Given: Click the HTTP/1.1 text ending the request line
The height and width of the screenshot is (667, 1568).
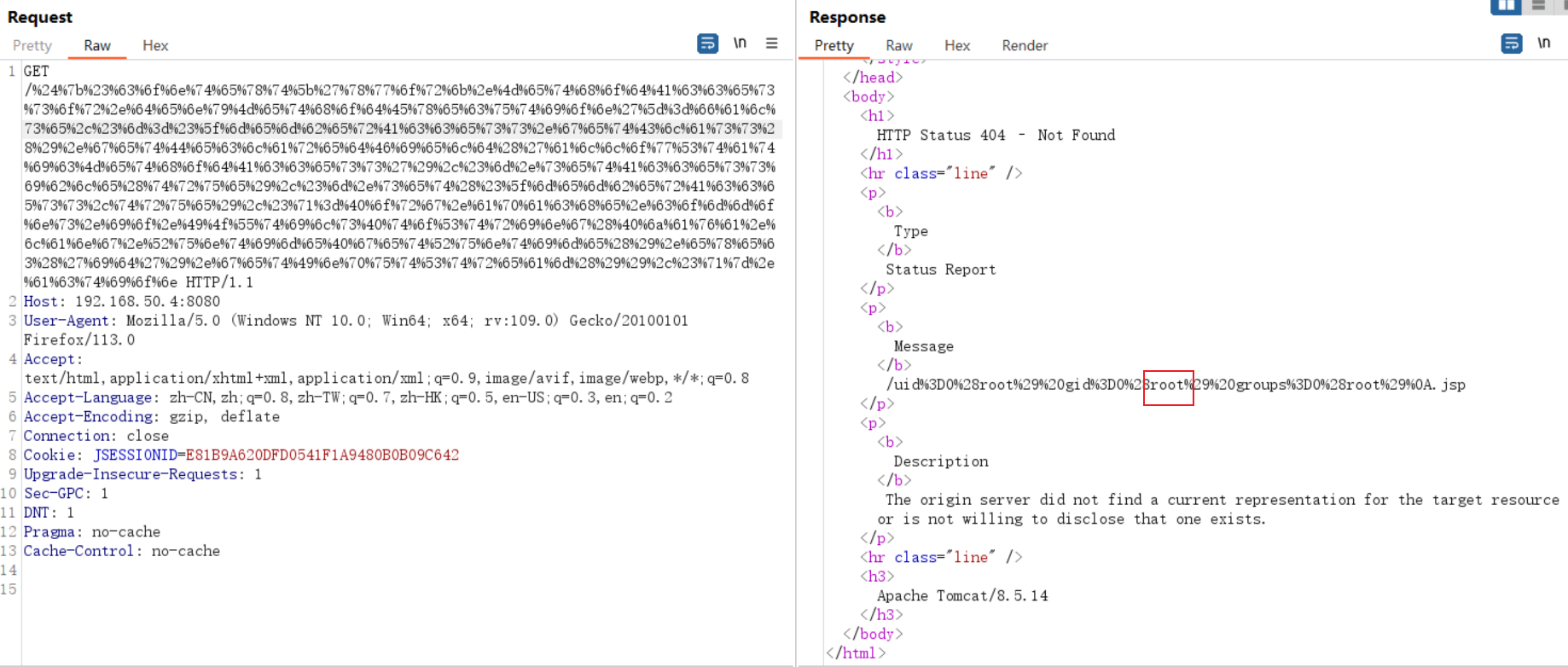Looking at the screenshot, I should click(x=219, y=282).
